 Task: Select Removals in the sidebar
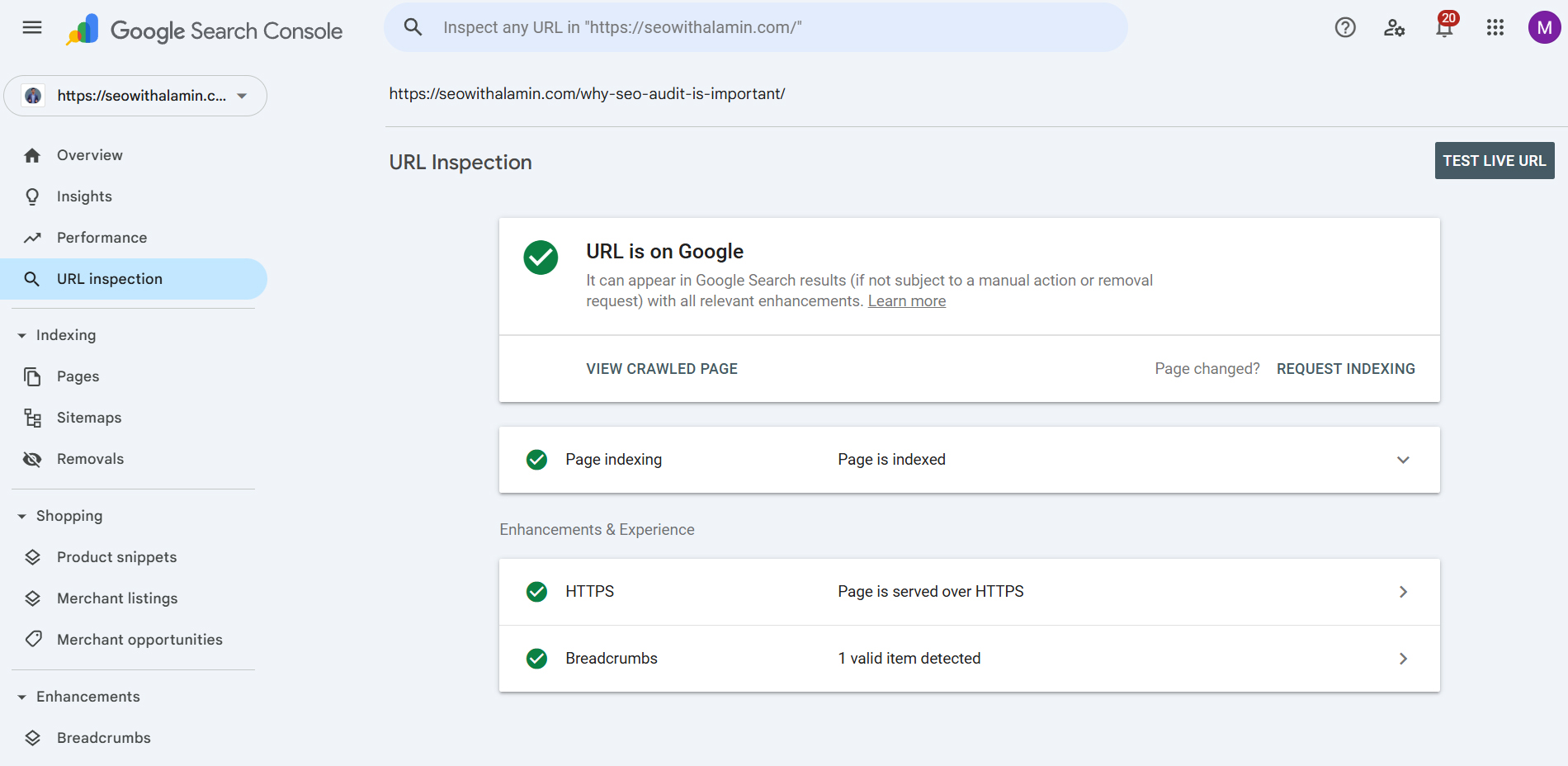(90, 459)
